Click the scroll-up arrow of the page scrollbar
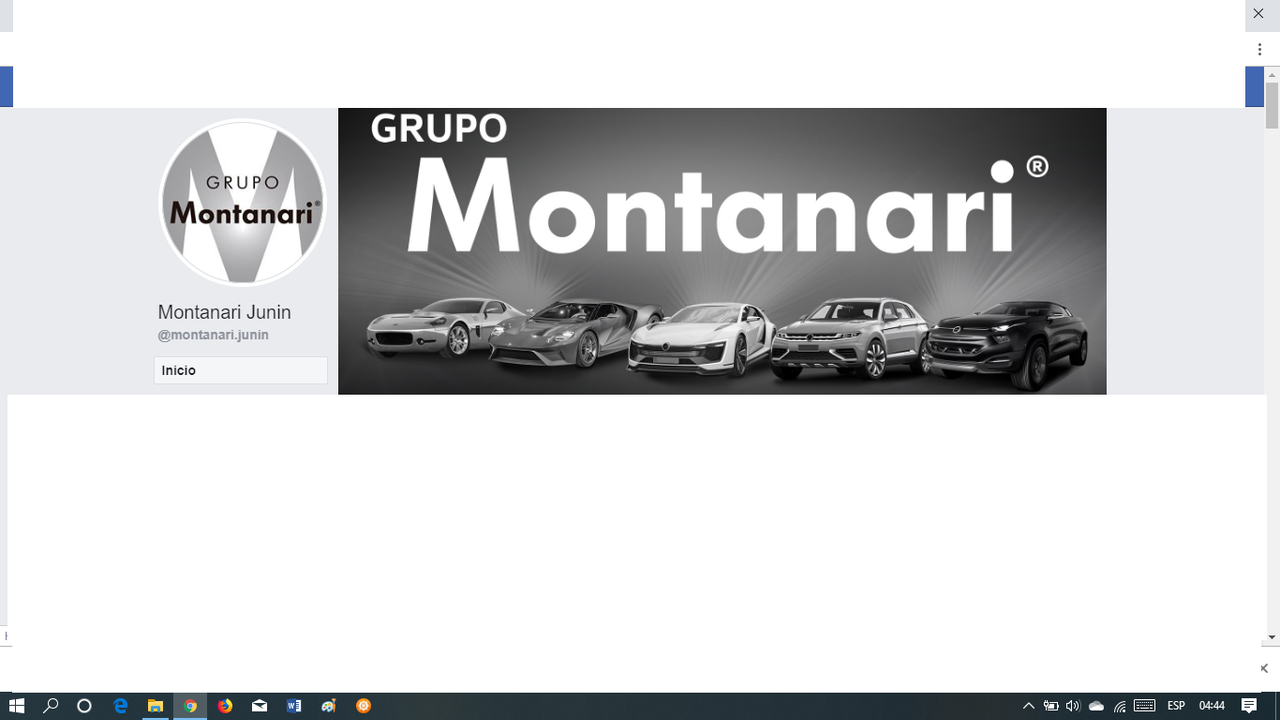Viewport: 1280px width, 720px height. tap(1272, 74)
